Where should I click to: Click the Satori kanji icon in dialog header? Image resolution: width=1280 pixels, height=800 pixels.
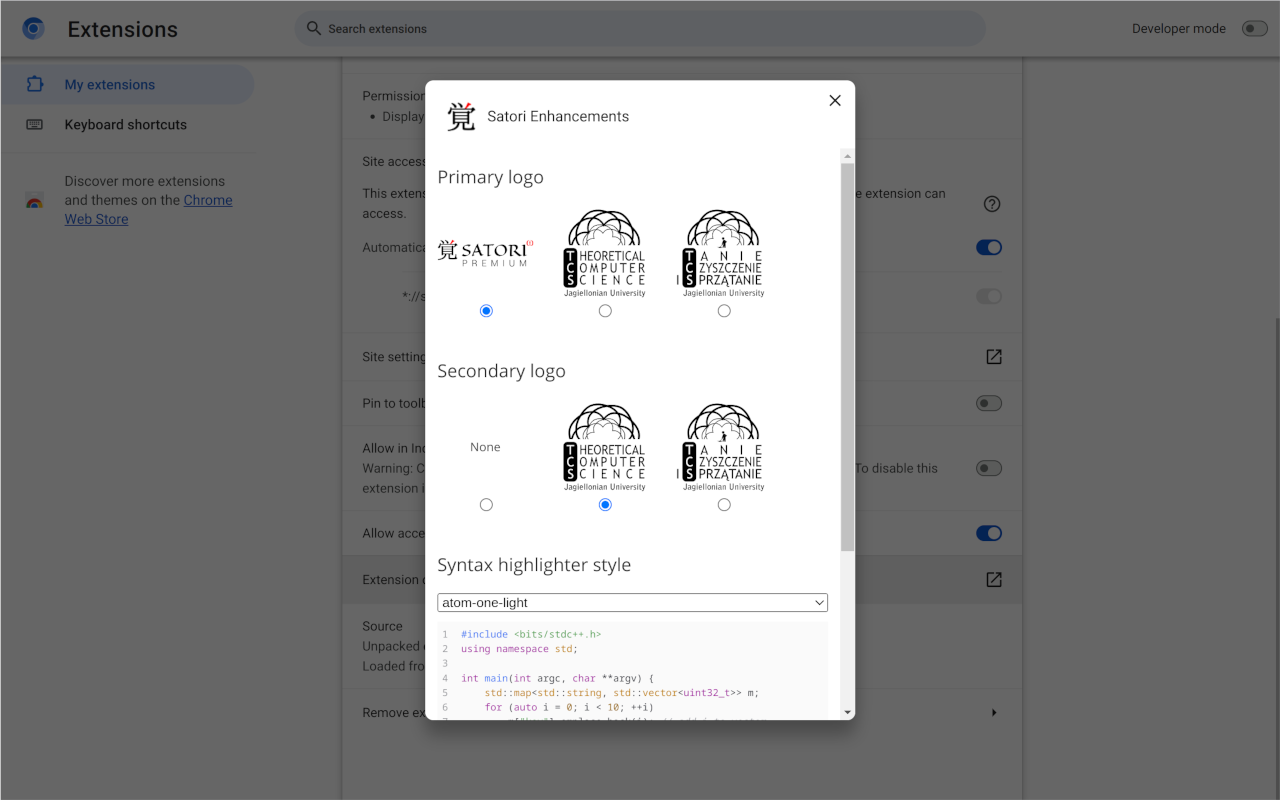tap(461, 116)
